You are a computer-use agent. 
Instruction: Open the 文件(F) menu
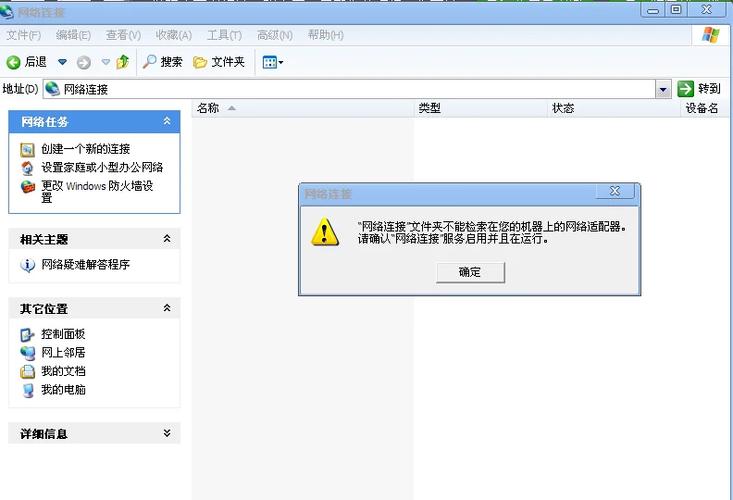click(x=23, y=35)
